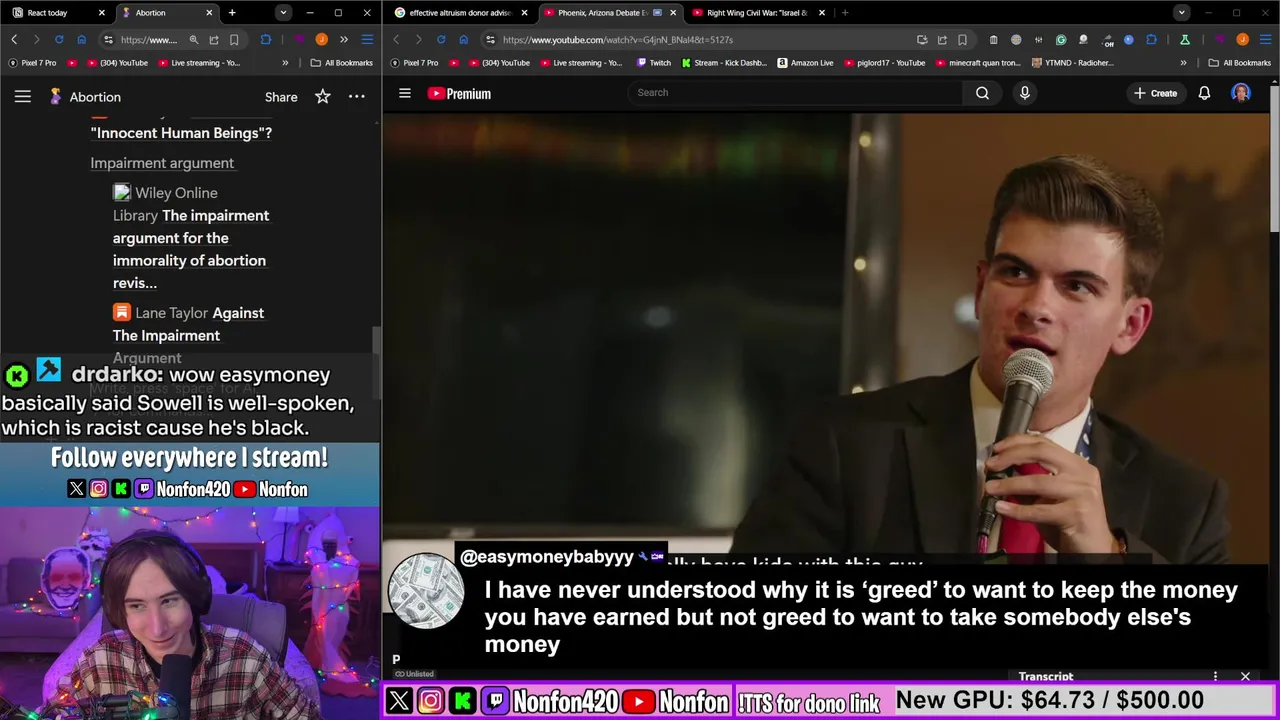Screen dimensions: 1280x720
Task: Open the tab search dropdown in left browser
Action: 283,13
